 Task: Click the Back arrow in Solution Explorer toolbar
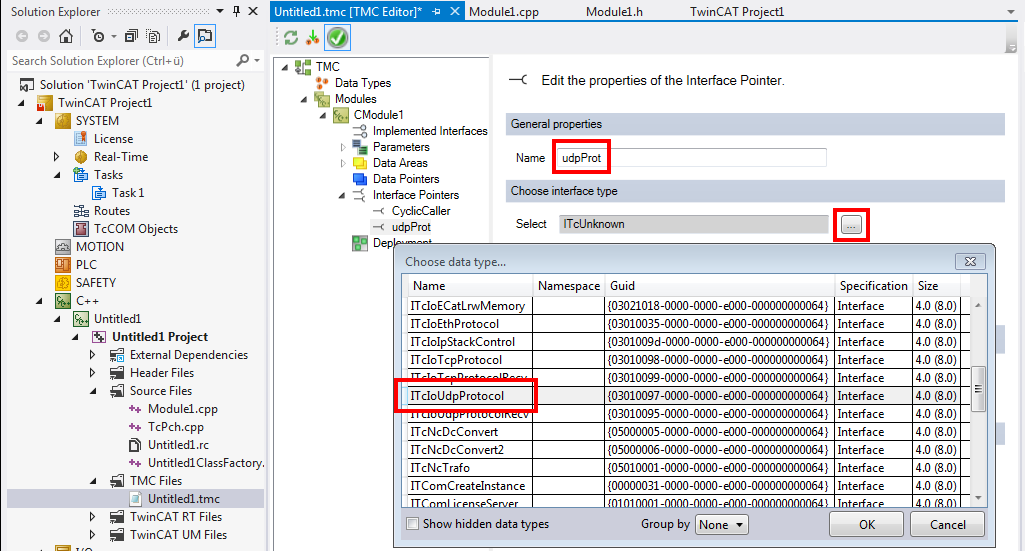(x=22, y=36)
